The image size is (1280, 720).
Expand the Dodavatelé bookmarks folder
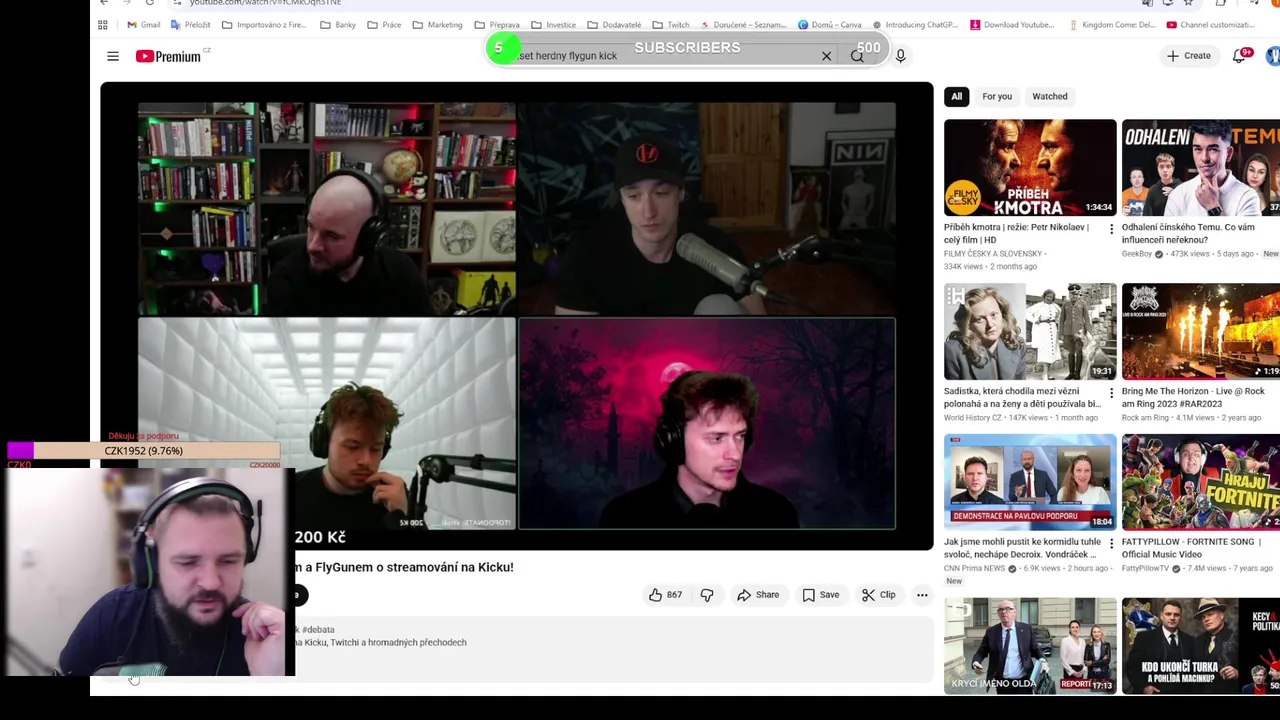click(614, 25)
